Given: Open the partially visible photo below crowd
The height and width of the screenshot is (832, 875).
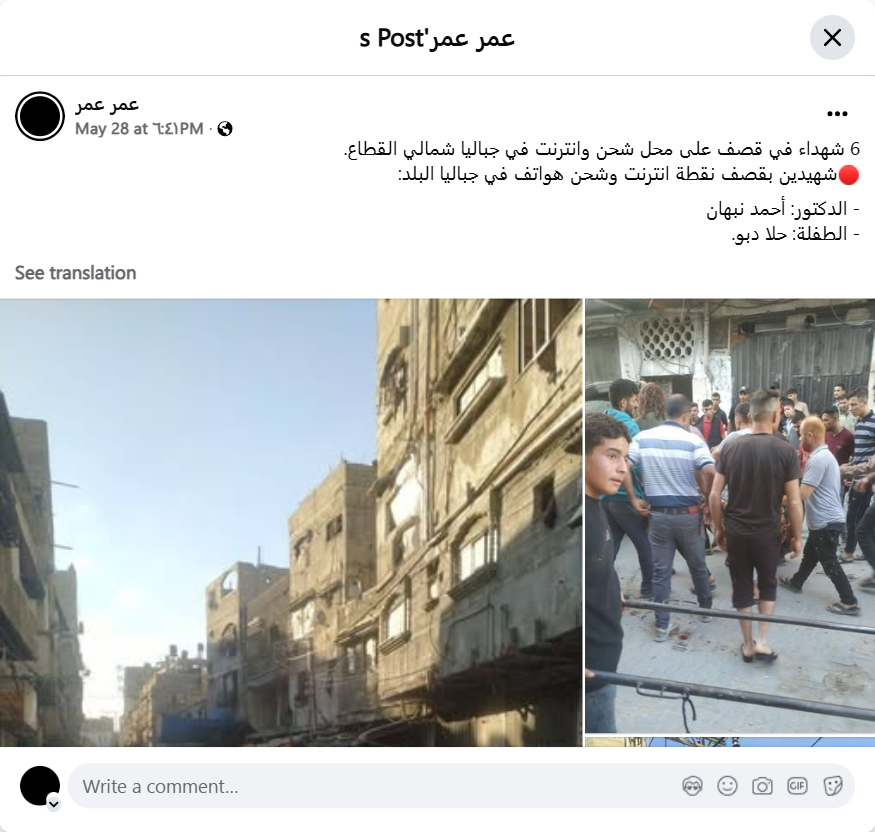Looking at the screenshot, I should pyautogui.click(x=730, y=742).
